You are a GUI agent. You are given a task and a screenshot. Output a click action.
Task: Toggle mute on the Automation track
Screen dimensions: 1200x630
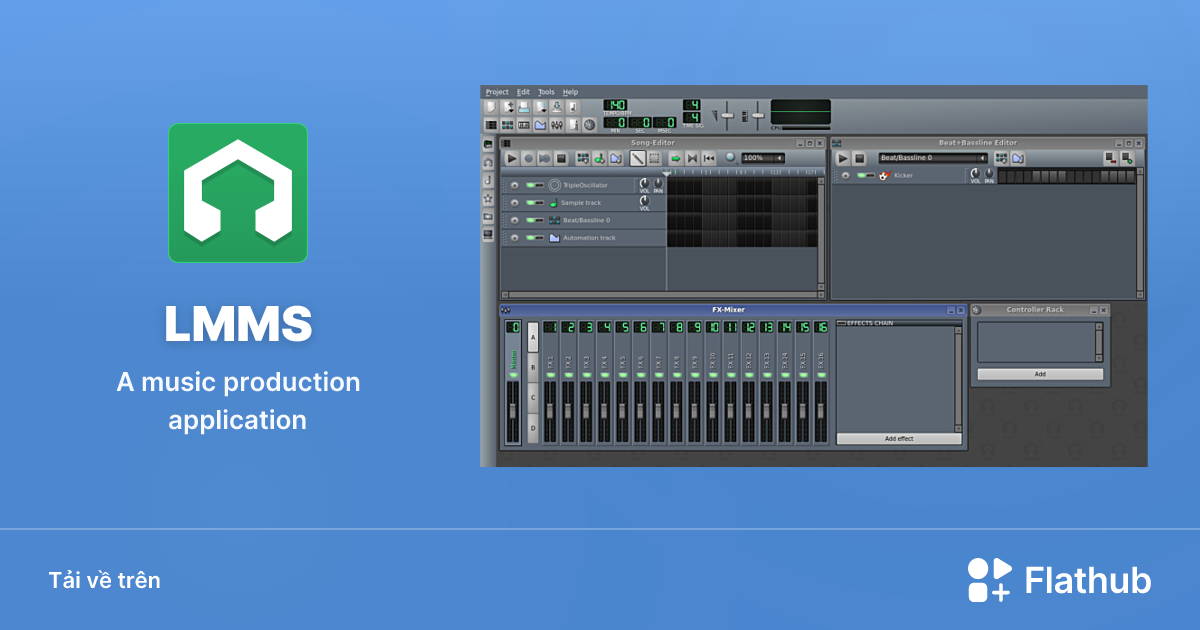pos(530,237)
